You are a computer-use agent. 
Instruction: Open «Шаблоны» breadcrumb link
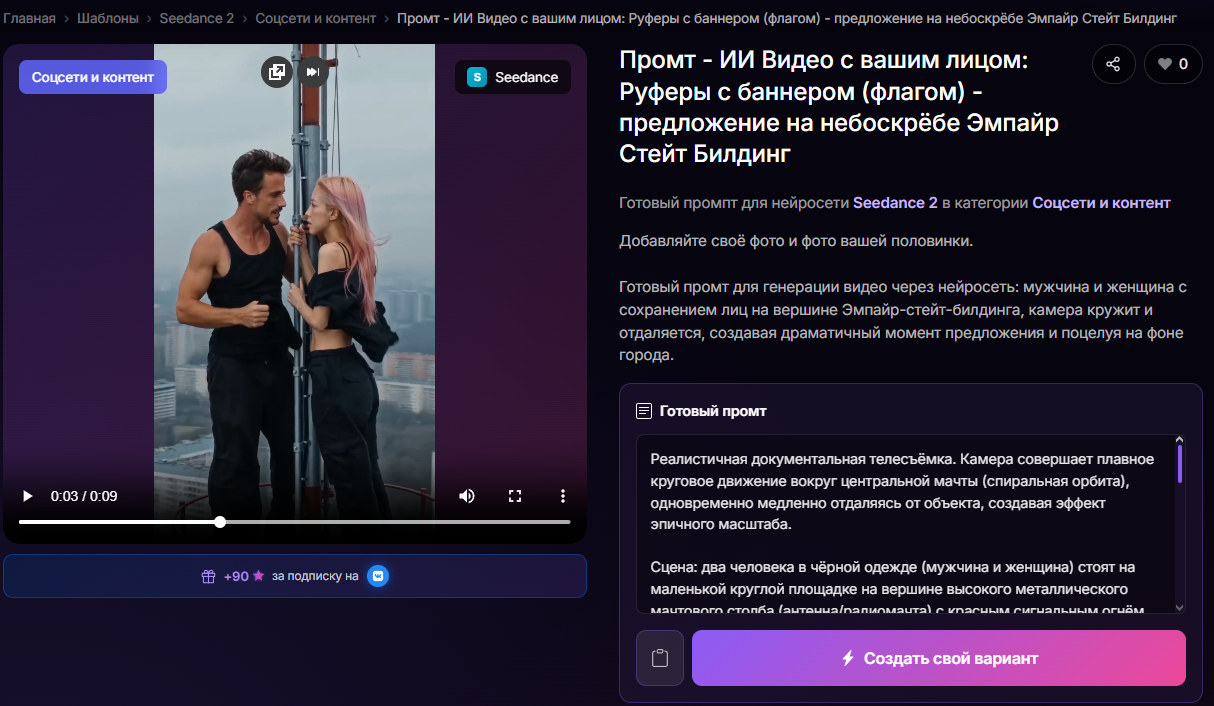[x=108, y=18]
